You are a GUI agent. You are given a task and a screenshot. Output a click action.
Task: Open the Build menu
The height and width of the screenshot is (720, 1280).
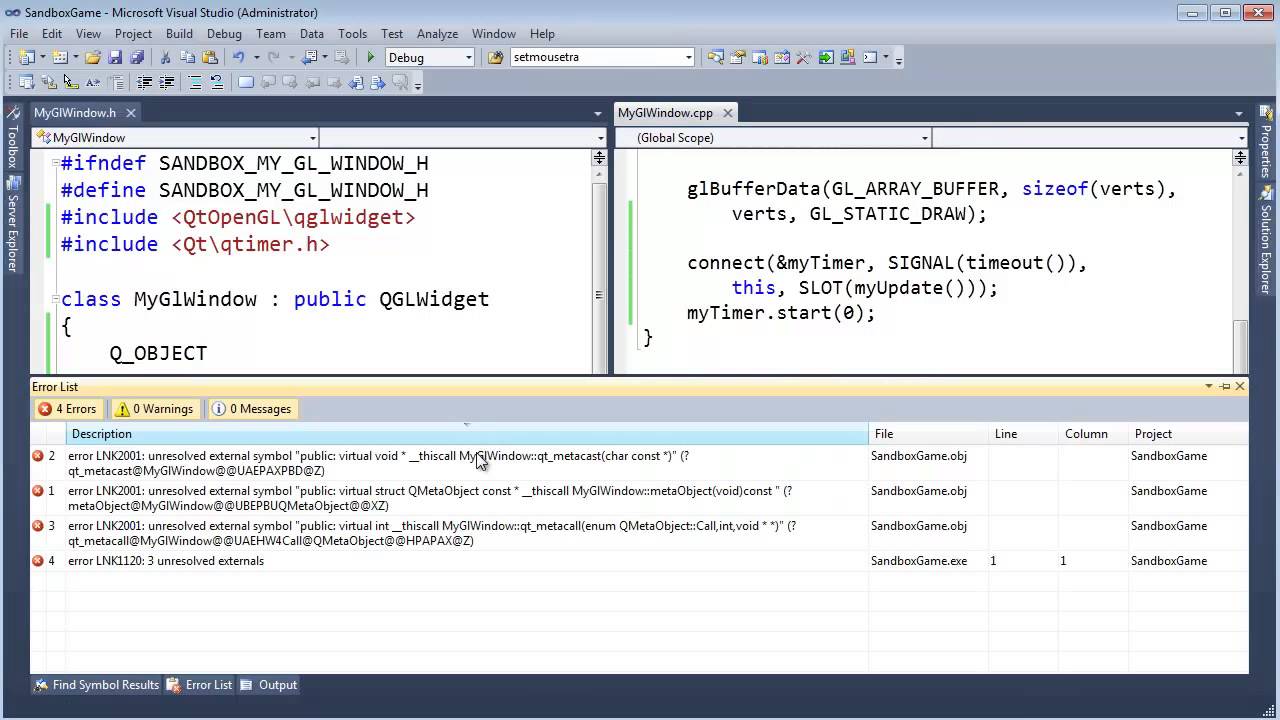(x=179, y=33)
